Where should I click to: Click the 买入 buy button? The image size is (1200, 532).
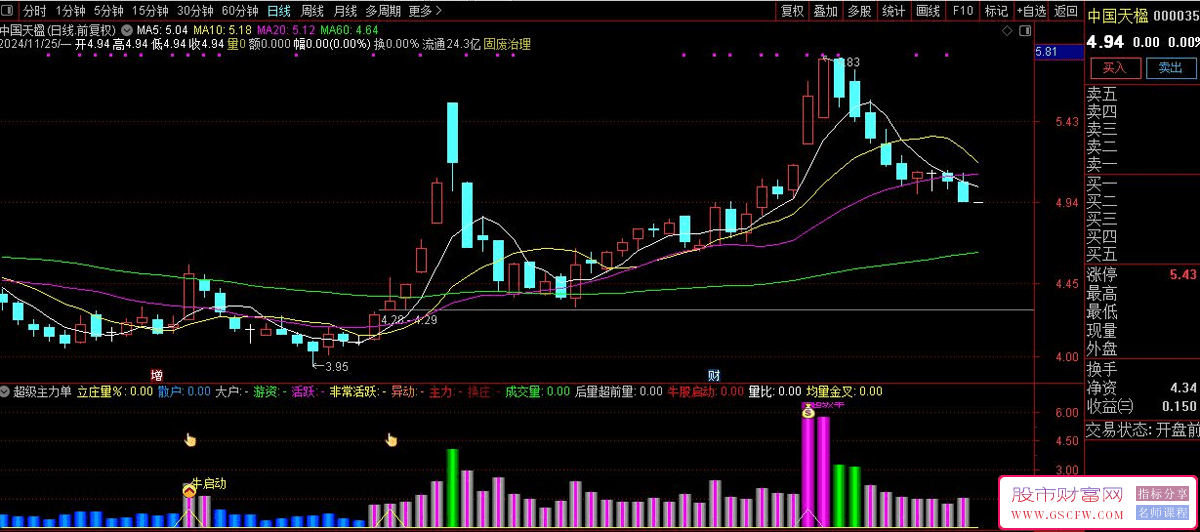pyautogui.click(x=1114, y=68)
